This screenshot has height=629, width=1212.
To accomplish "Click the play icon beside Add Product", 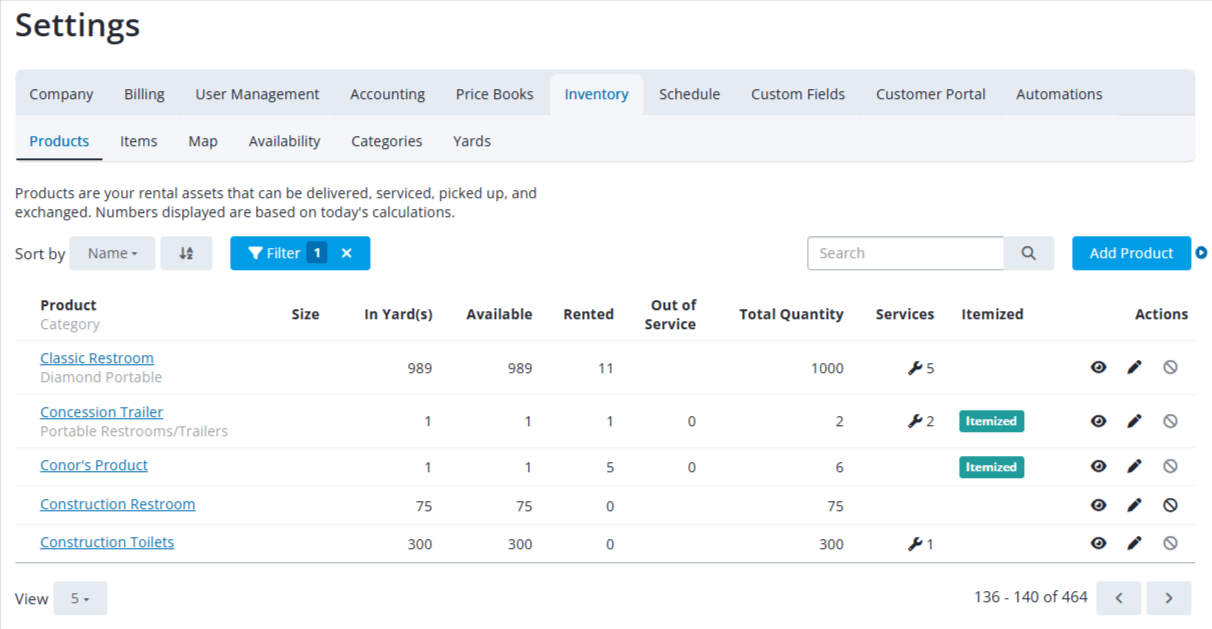I will 1201,253.
